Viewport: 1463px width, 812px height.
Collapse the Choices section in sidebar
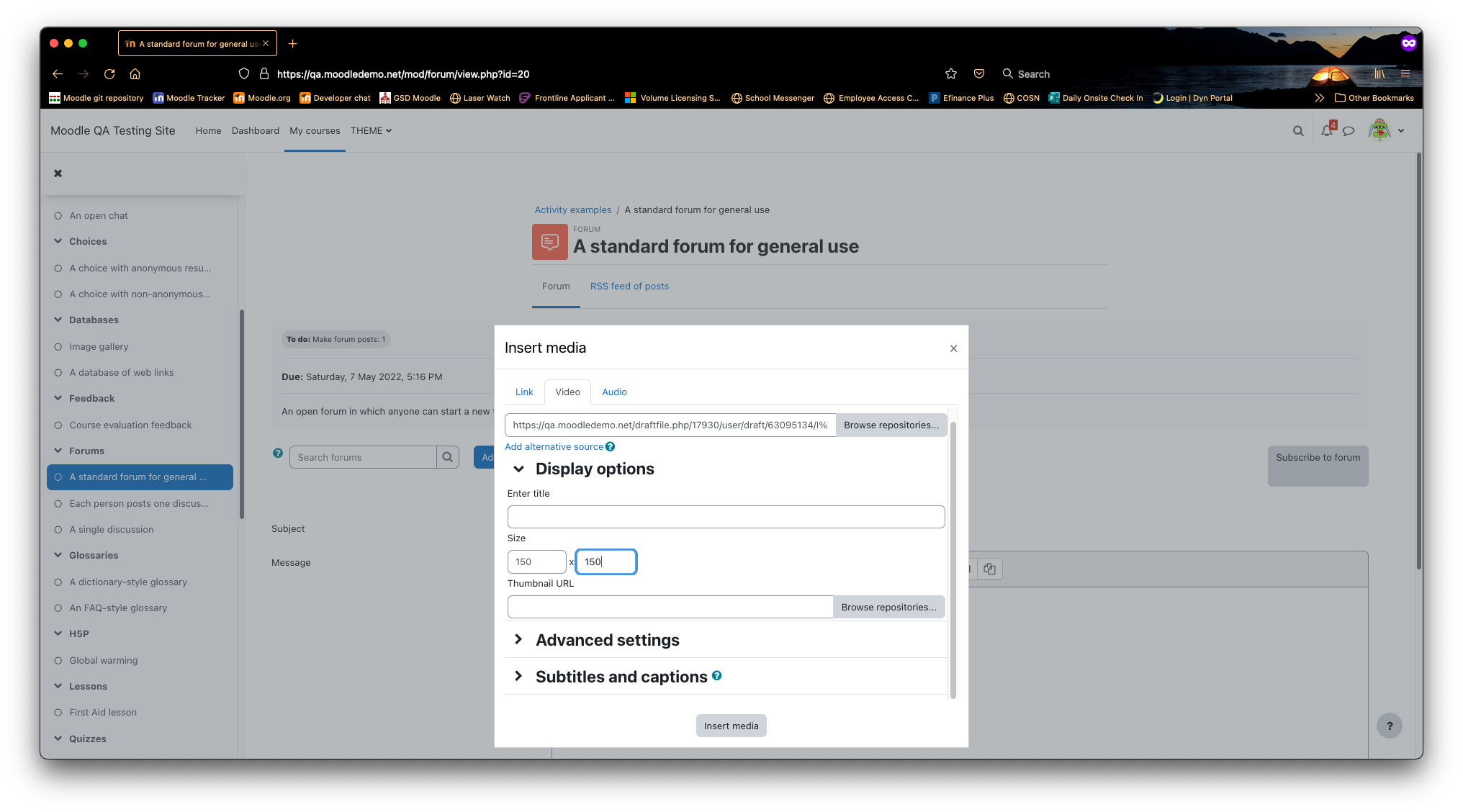[58, 241]
